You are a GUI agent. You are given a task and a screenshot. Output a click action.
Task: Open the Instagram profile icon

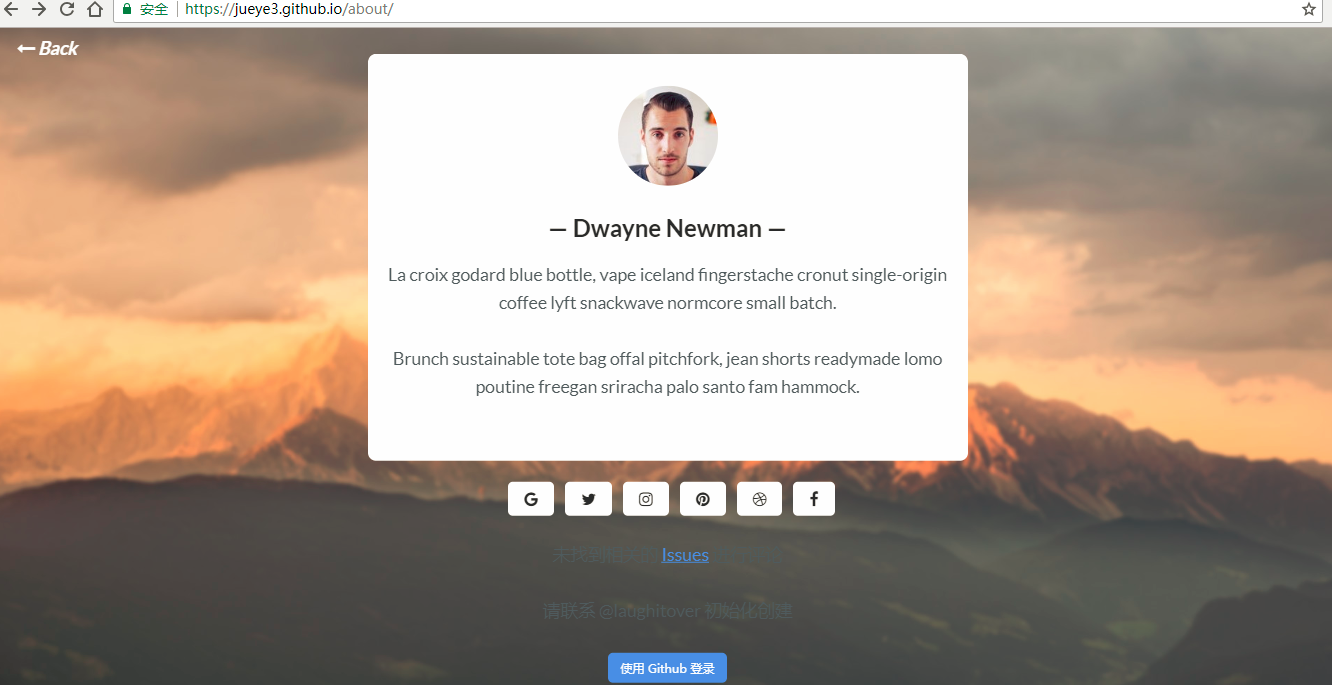(x=646, y=499)
